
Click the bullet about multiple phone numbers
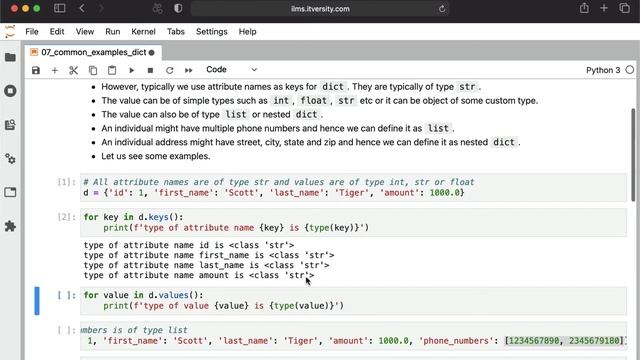point(278,129)
